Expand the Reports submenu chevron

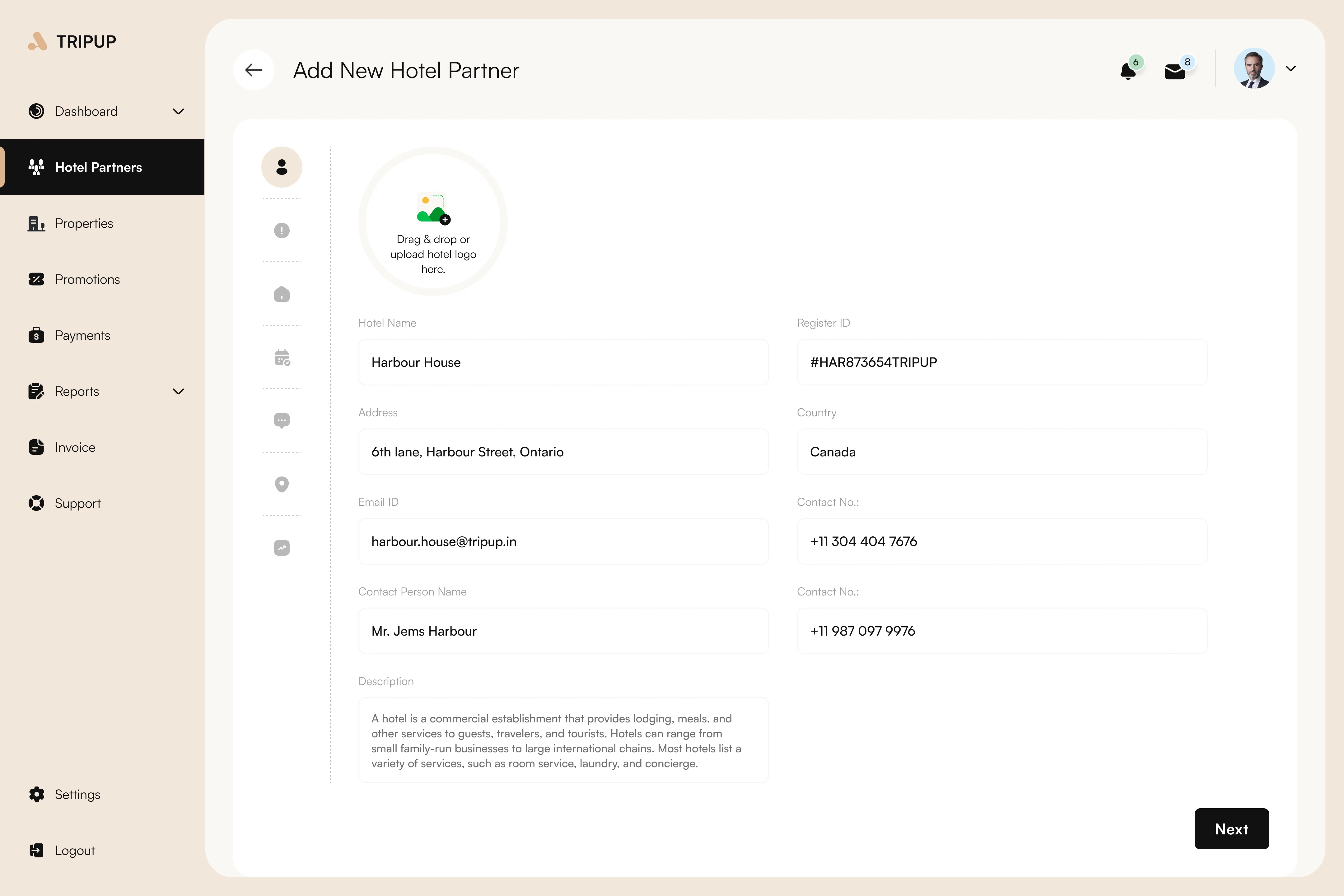pos(178,391)
